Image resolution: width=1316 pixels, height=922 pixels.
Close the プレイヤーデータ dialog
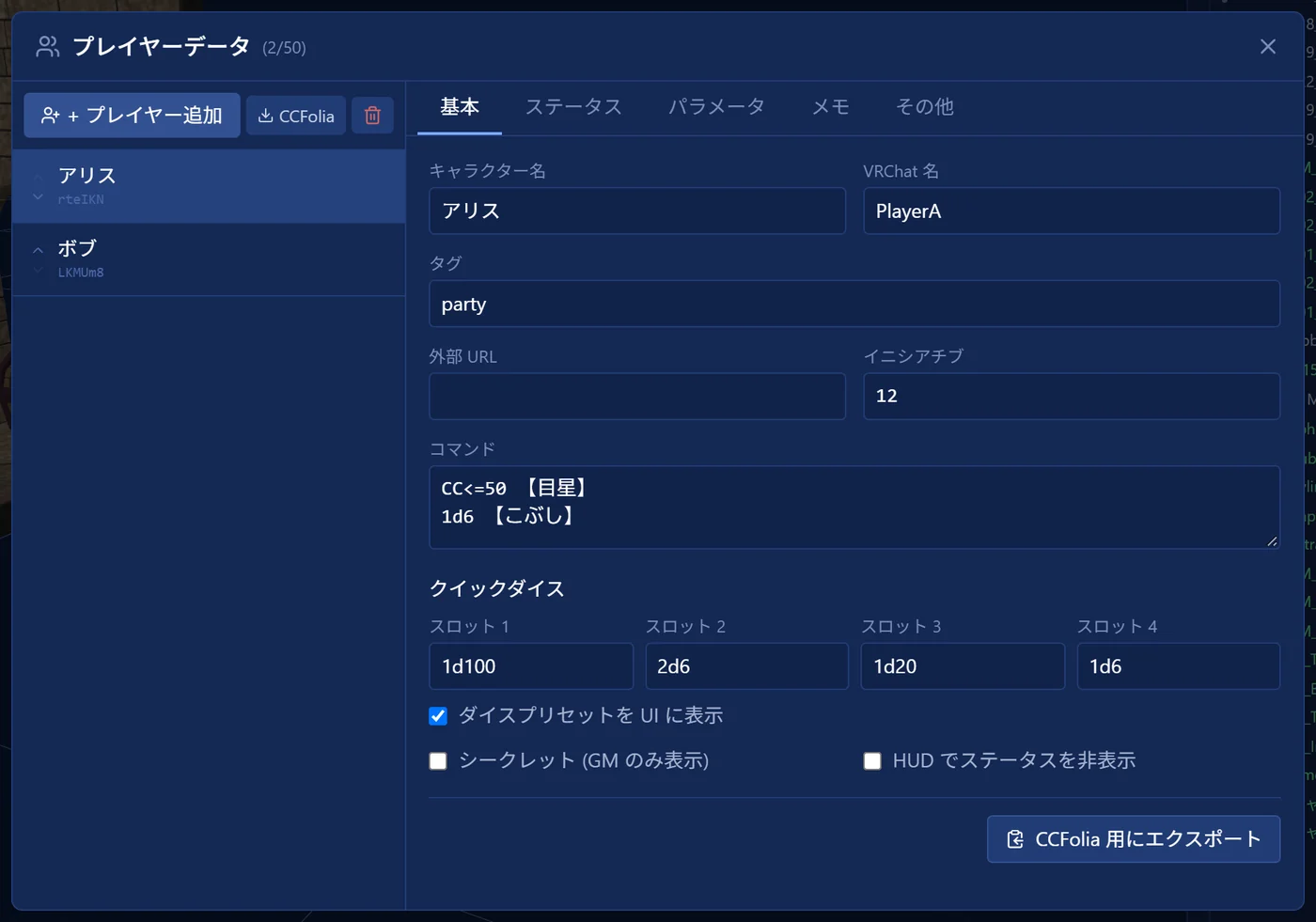coord(1268,46)
